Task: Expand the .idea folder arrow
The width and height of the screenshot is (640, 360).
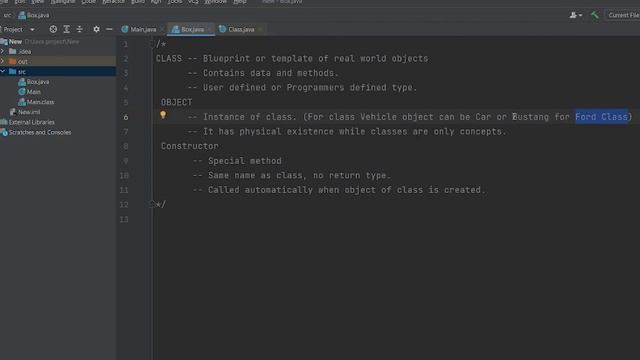Action: coord(3,51)
